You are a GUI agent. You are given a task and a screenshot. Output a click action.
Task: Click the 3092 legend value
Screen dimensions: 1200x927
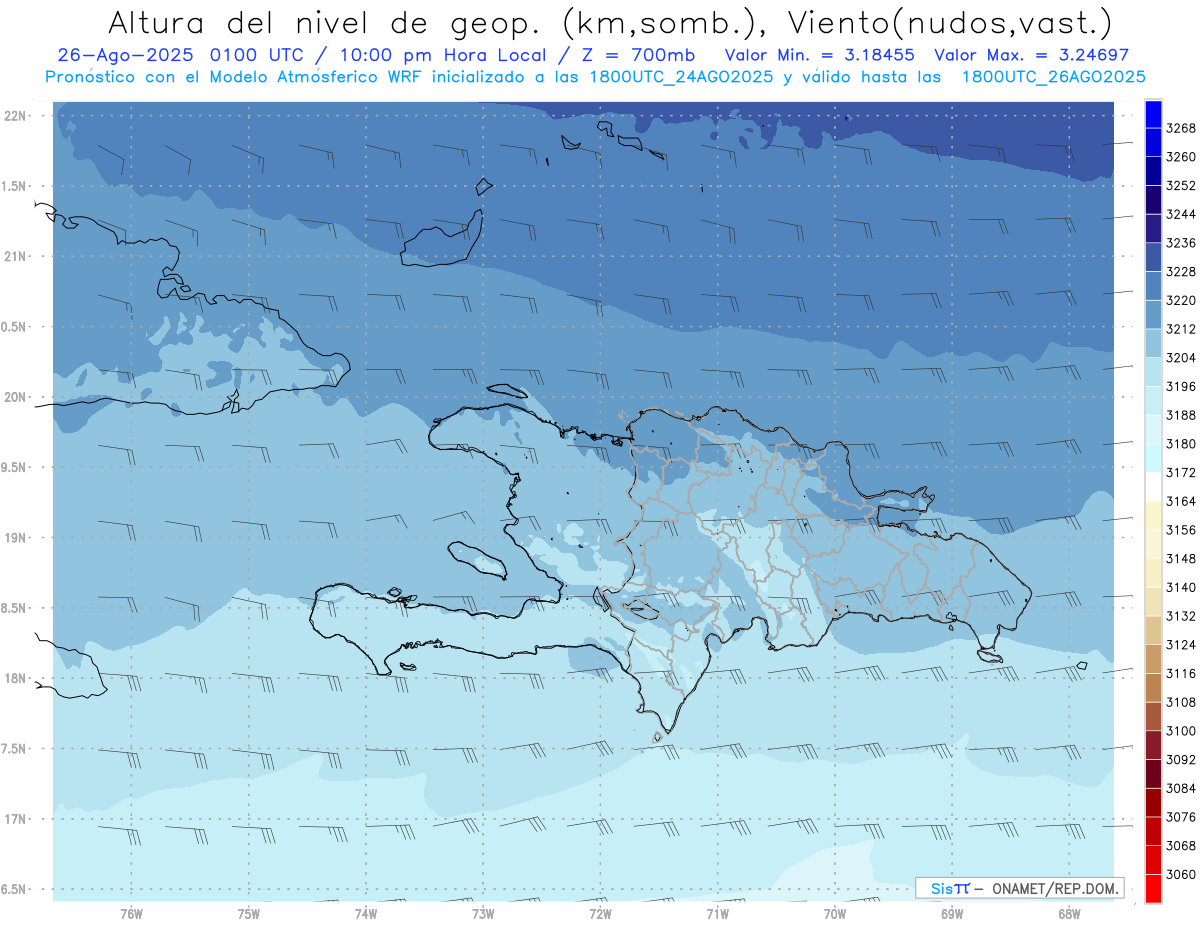point(1181,760)
